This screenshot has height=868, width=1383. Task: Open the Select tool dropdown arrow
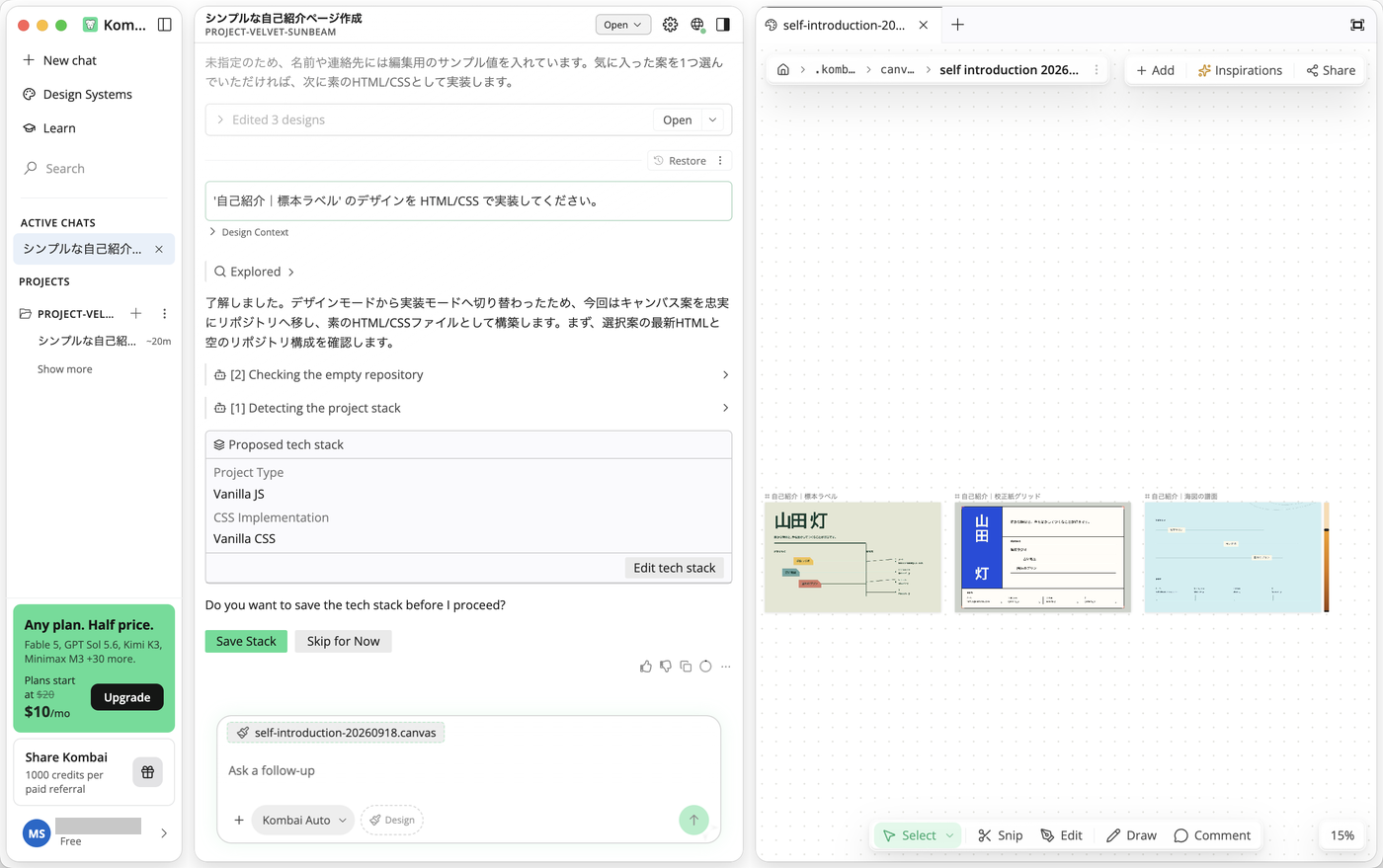pos(950,835)
